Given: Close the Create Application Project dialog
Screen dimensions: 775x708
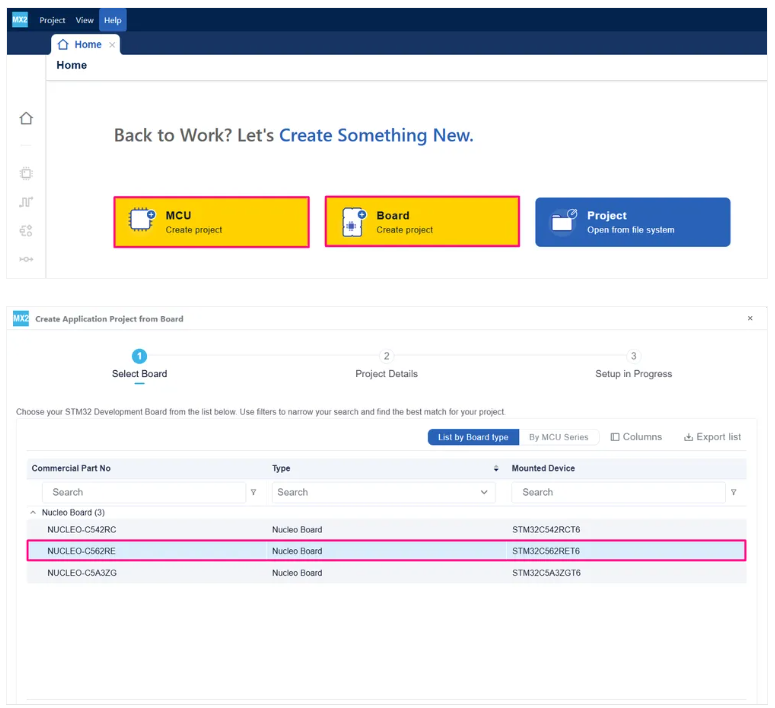Looking at the screenshot, I should [750, 318].
